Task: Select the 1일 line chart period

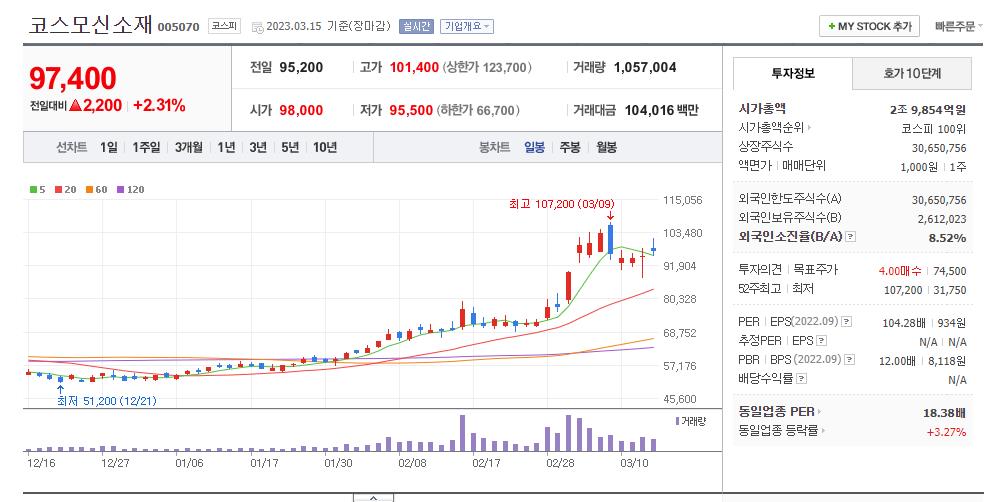Action: (108, 147)
